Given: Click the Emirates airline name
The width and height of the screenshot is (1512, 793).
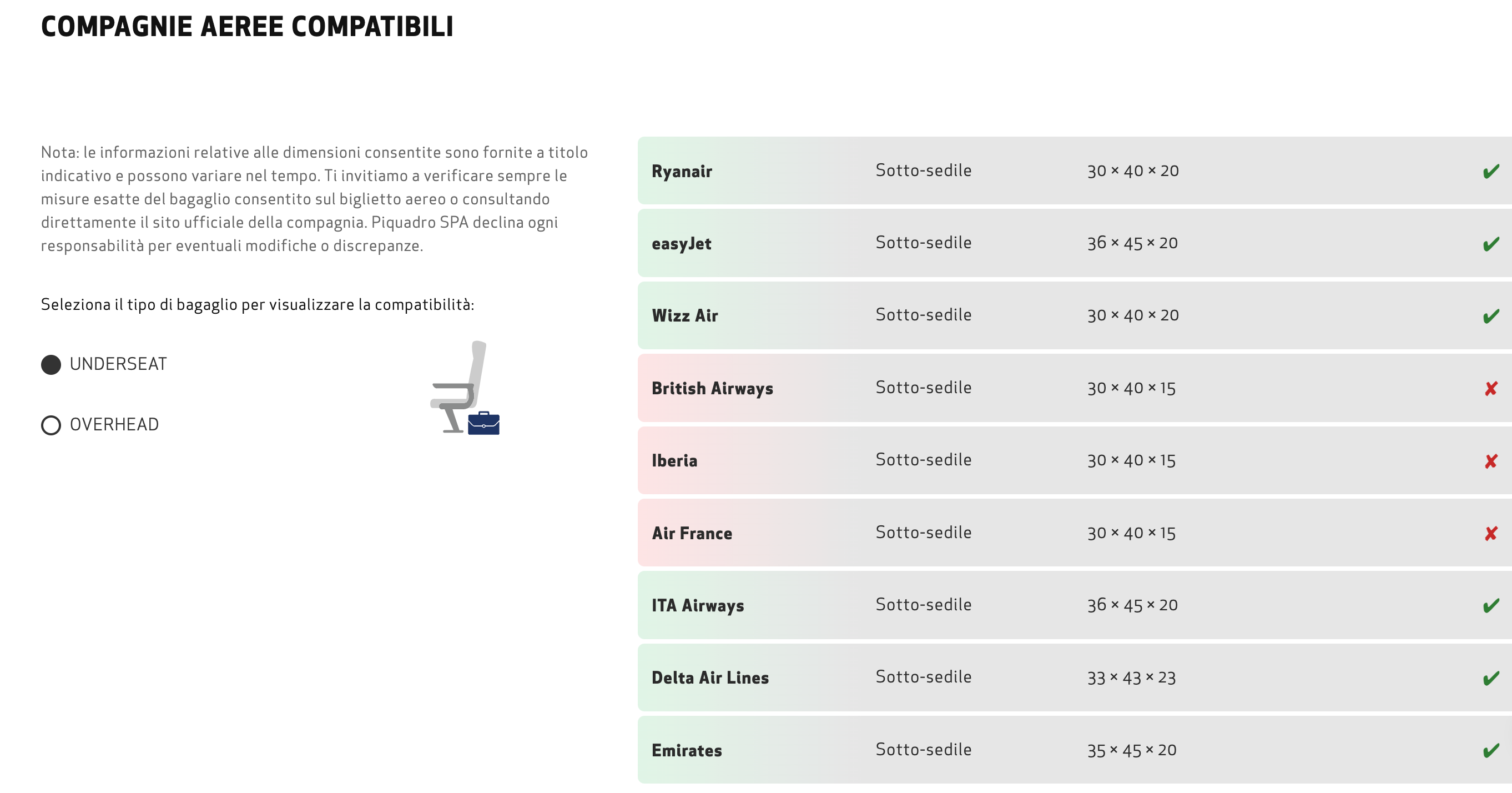Looking at the screenshot, I should [686, 751].
